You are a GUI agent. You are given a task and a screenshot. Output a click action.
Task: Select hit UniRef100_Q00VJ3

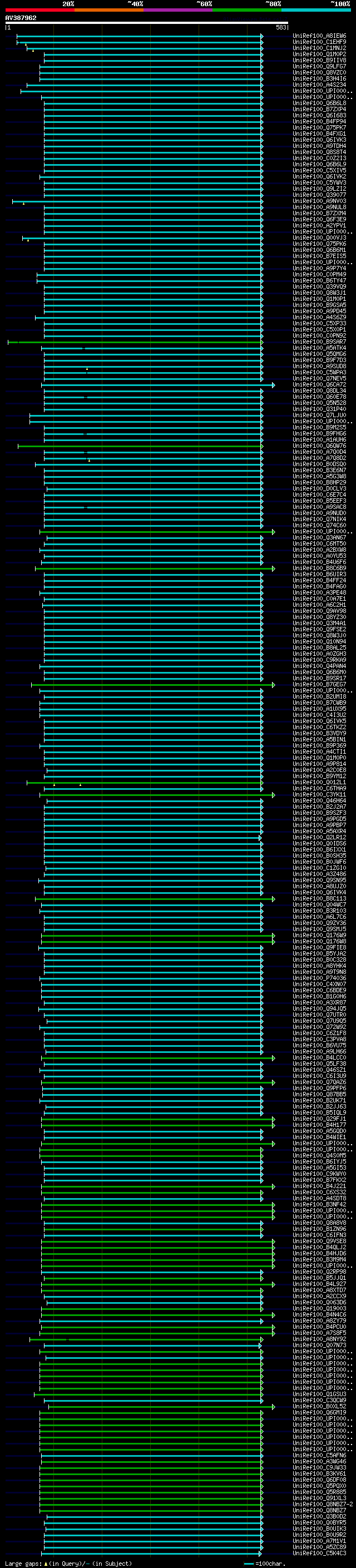click(319, 238)
